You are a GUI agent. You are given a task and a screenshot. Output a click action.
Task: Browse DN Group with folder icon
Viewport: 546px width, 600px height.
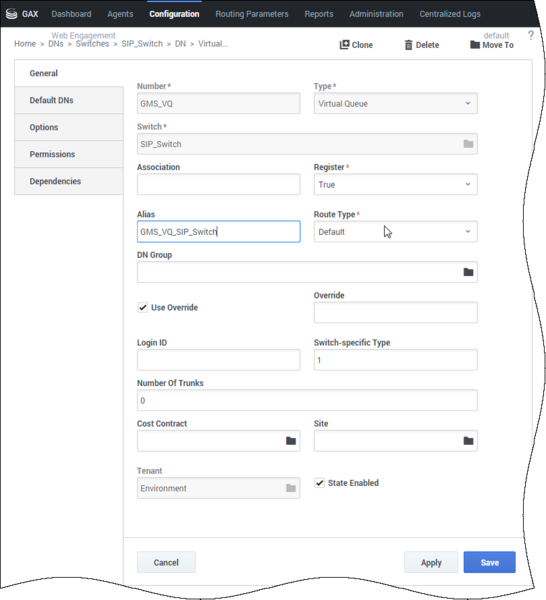pos(468,272)
